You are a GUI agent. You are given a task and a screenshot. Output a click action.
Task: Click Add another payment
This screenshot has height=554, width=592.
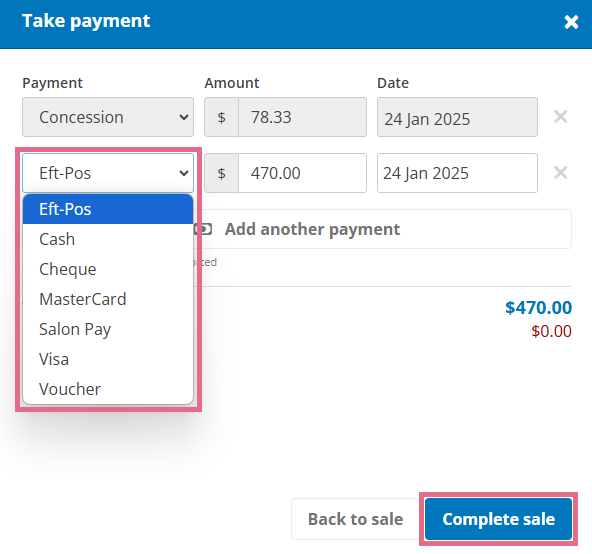click(x=382, y=229)
